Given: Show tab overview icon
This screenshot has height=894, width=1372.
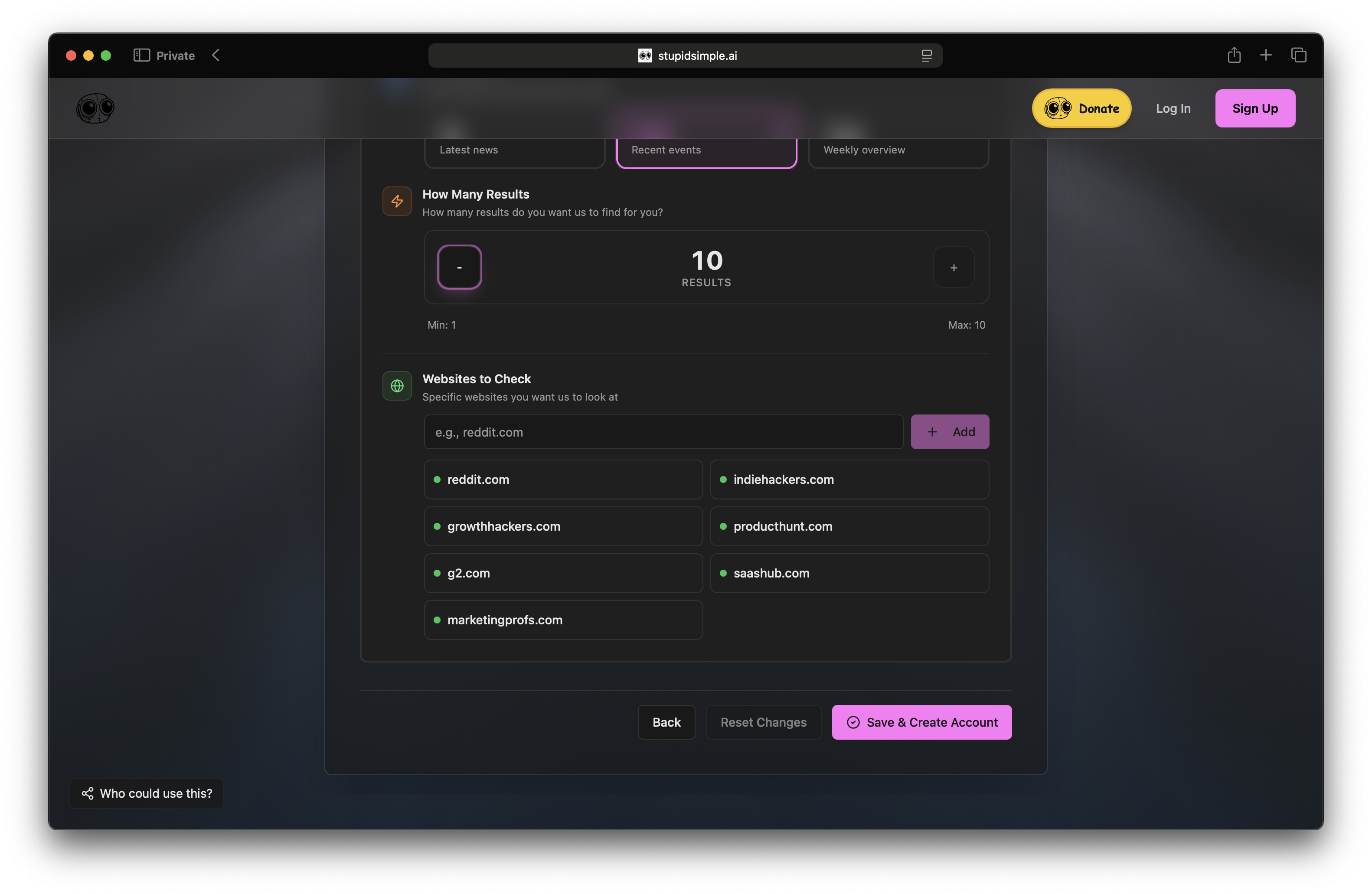Looking at the screenshot, I should pos(1298,55).
